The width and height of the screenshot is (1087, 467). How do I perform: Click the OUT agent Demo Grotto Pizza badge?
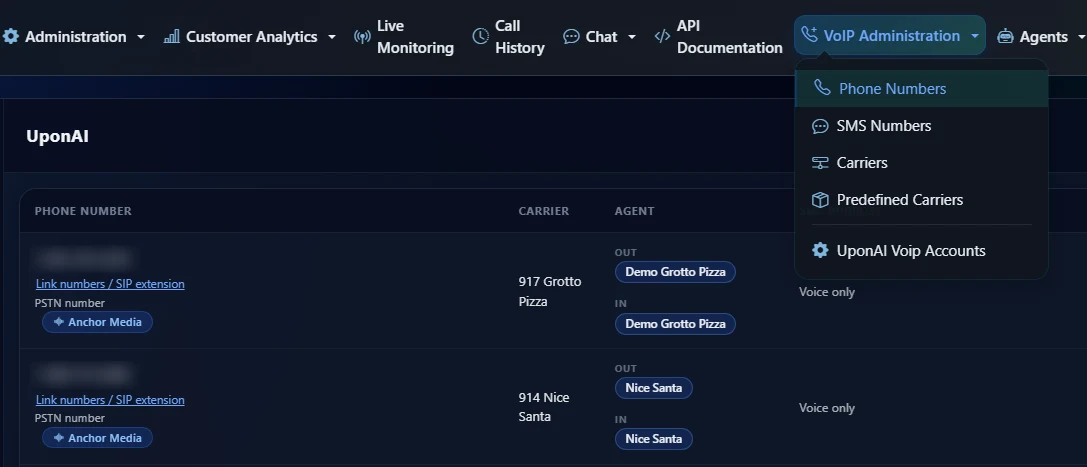click(675, 272)
